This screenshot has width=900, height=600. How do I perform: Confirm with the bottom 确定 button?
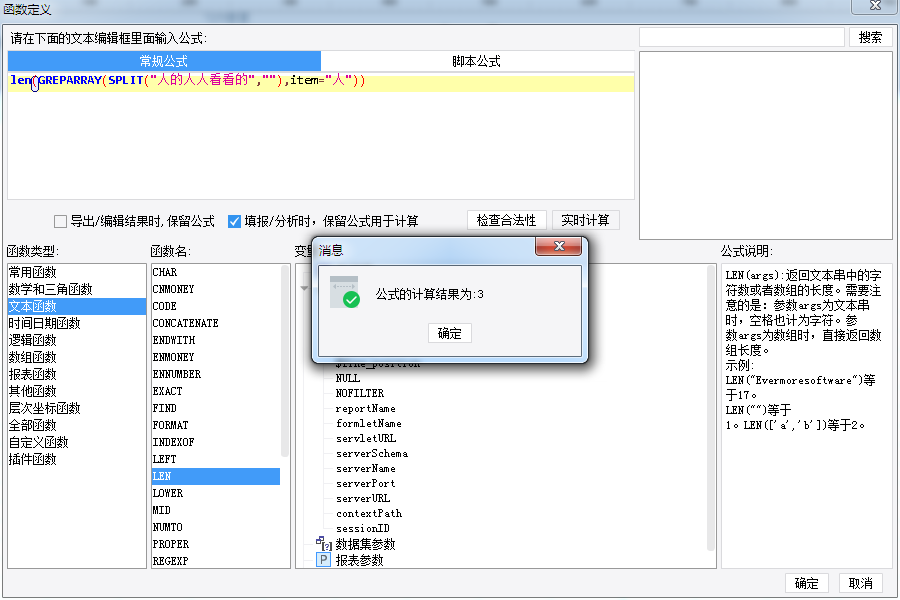pos(806,583)
